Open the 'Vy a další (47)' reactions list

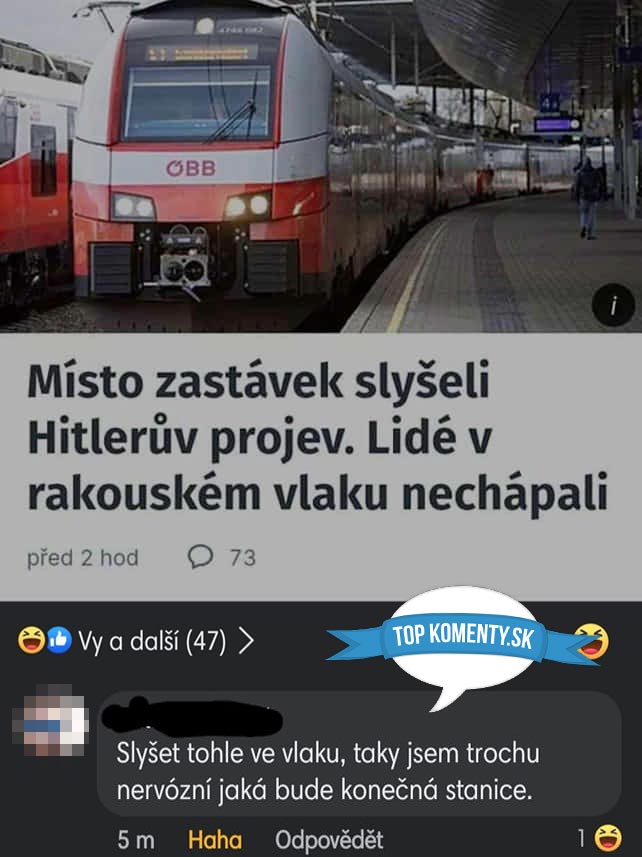coord(152,641)
